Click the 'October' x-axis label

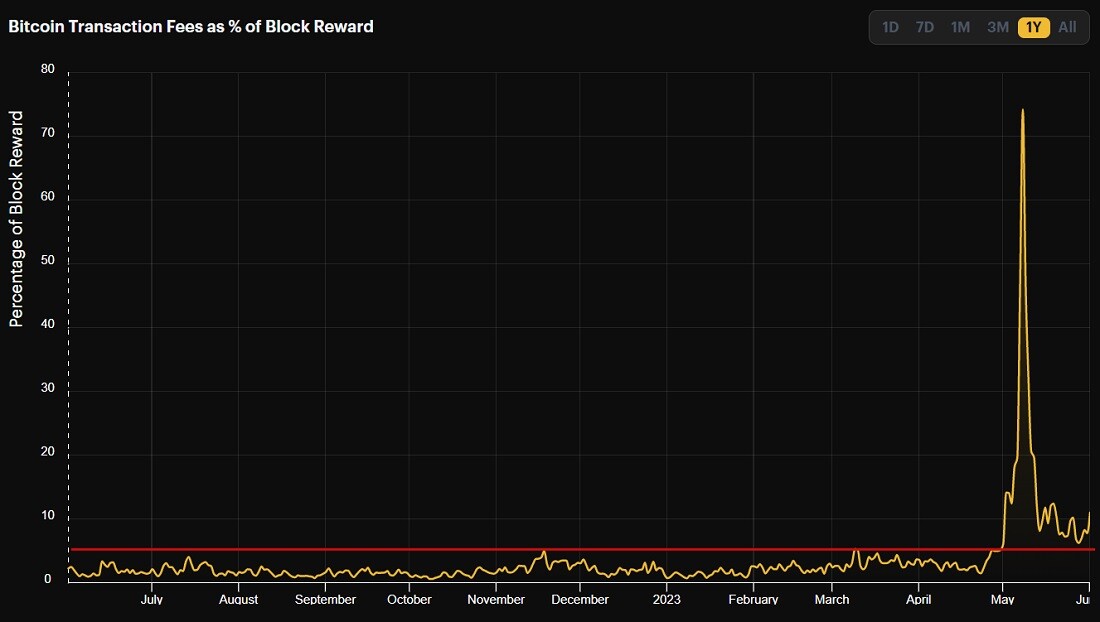point(410,600)
